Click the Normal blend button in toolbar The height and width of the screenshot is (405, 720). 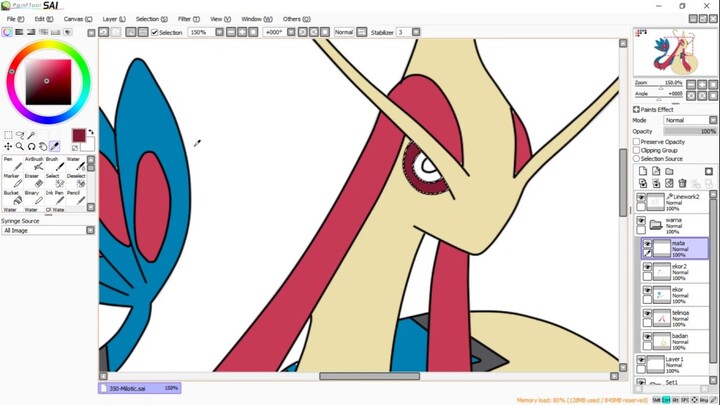coord(343,32)
